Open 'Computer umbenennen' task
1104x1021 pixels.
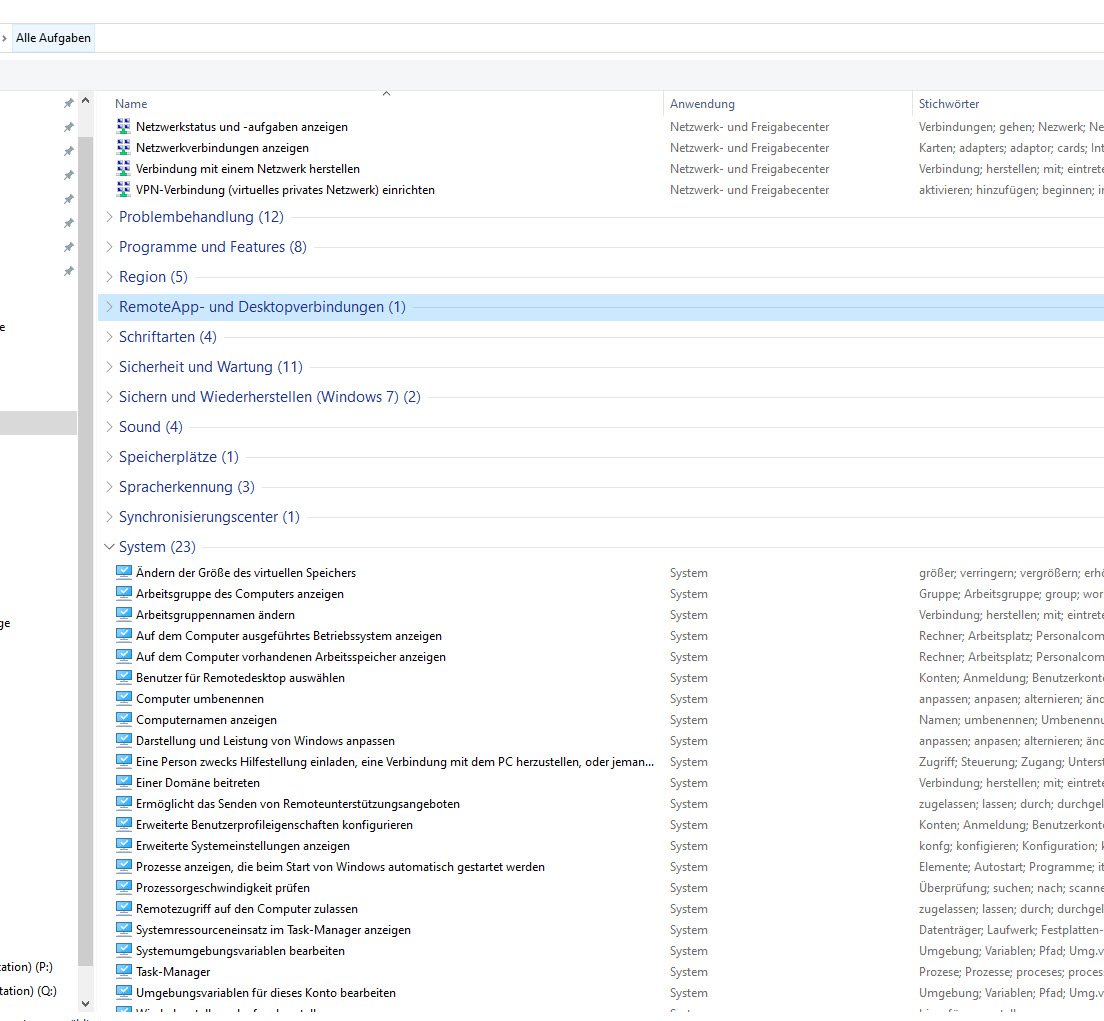coord(200,699)
